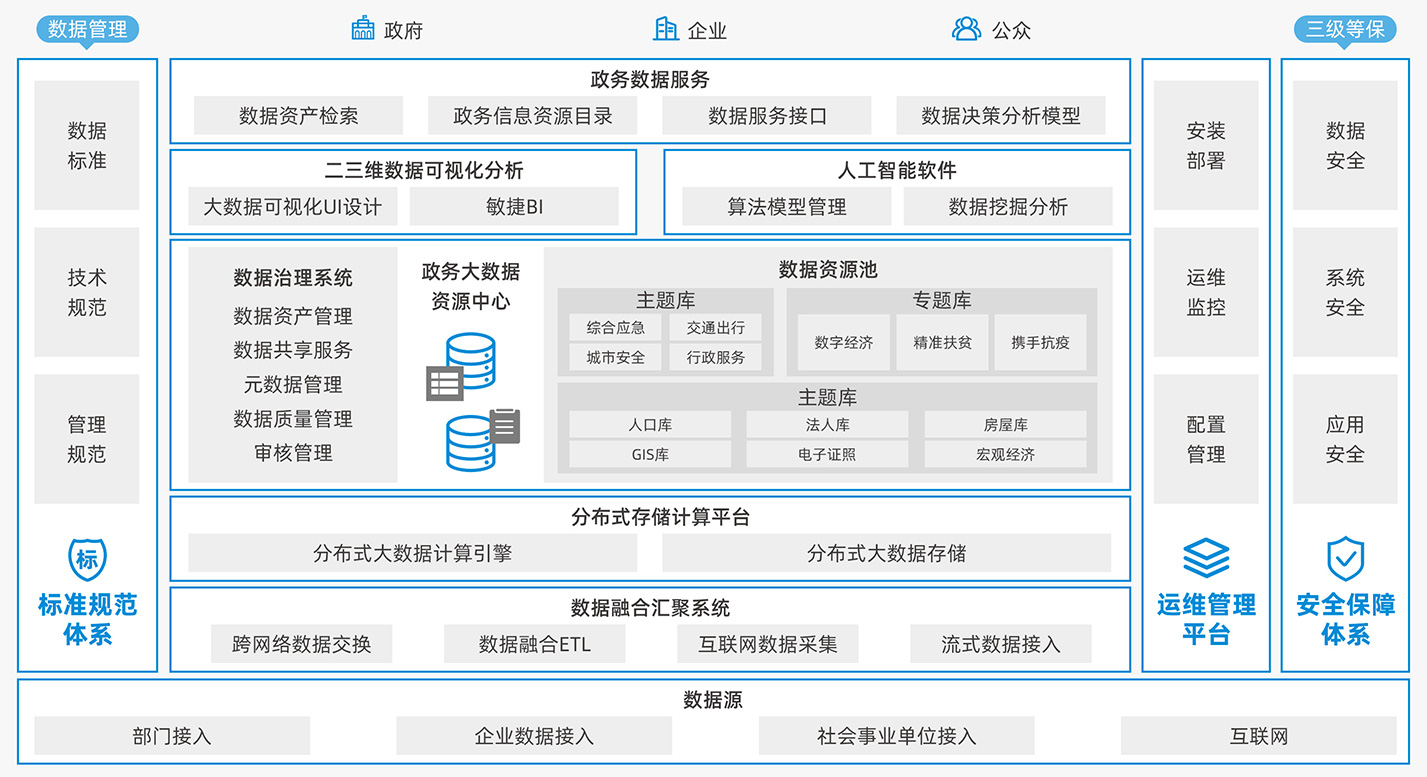Image resolution: width=1427 pixels, height=777 pixels.
Task: Click the 房屋库 cell
Action: tap(1005, 424)
